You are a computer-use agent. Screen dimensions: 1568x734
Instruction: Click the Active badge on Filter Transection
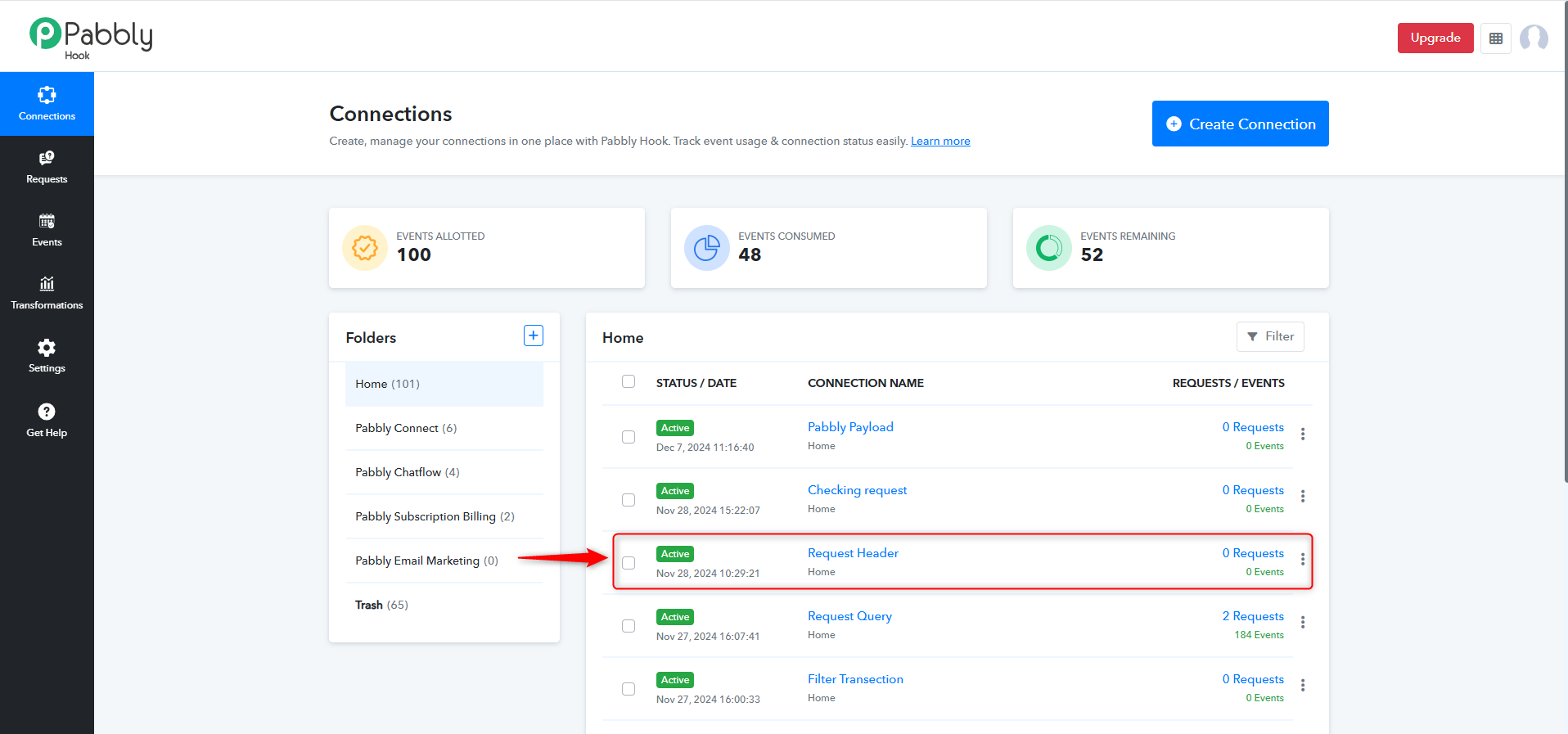675,680
